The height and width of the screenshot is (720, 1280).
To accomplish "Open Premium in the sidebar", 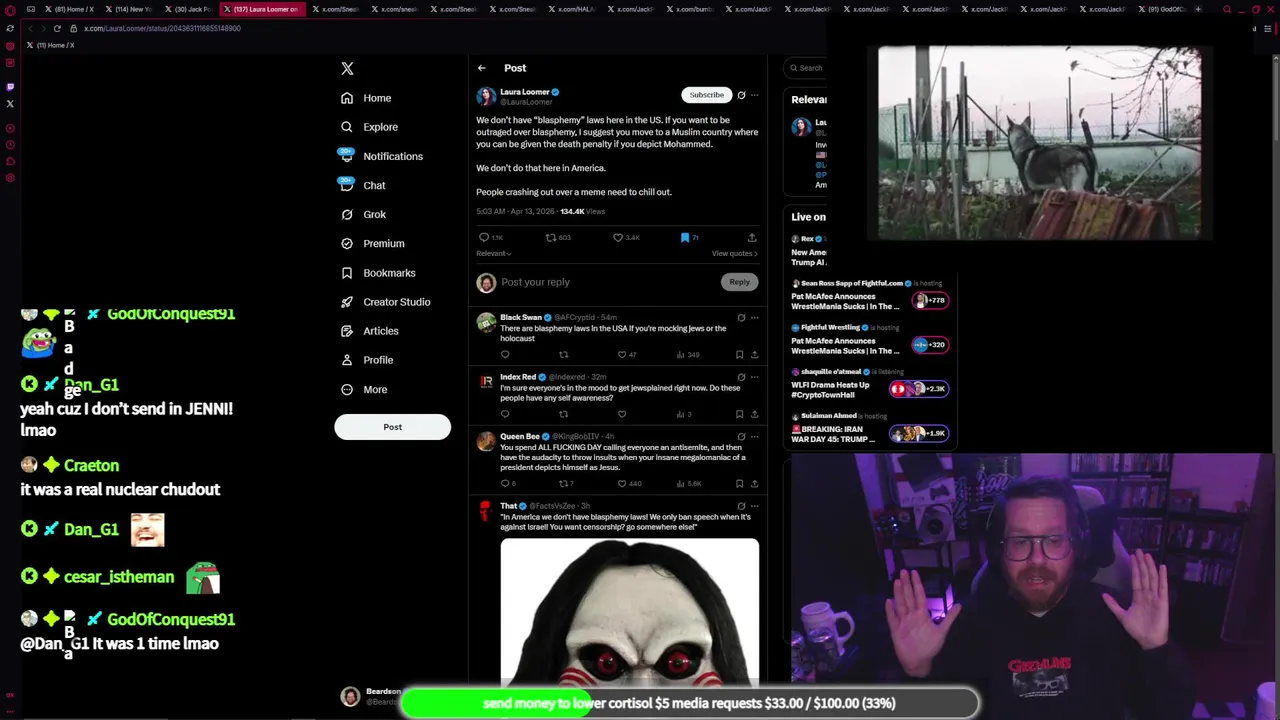I will pos(372,243).
